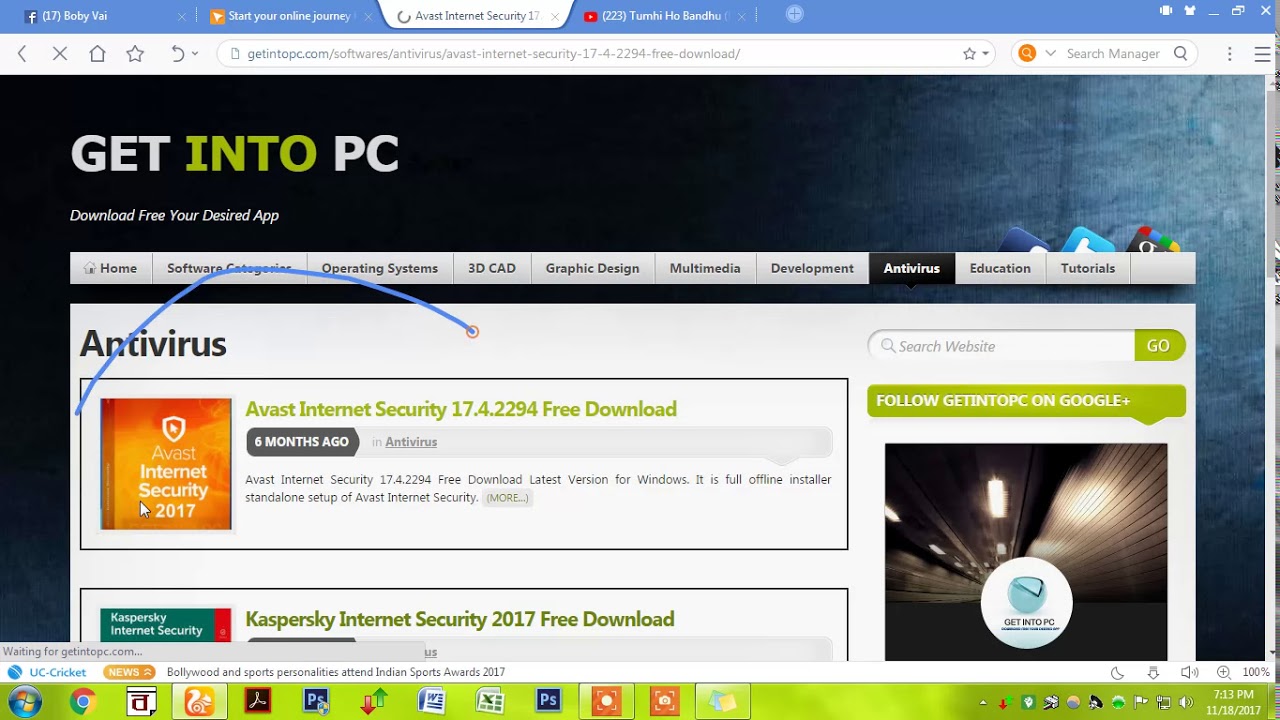The image size is (1280, 720).
Task: Open Adobe Acrobat from the taskbar
Action: click(258, 702)
